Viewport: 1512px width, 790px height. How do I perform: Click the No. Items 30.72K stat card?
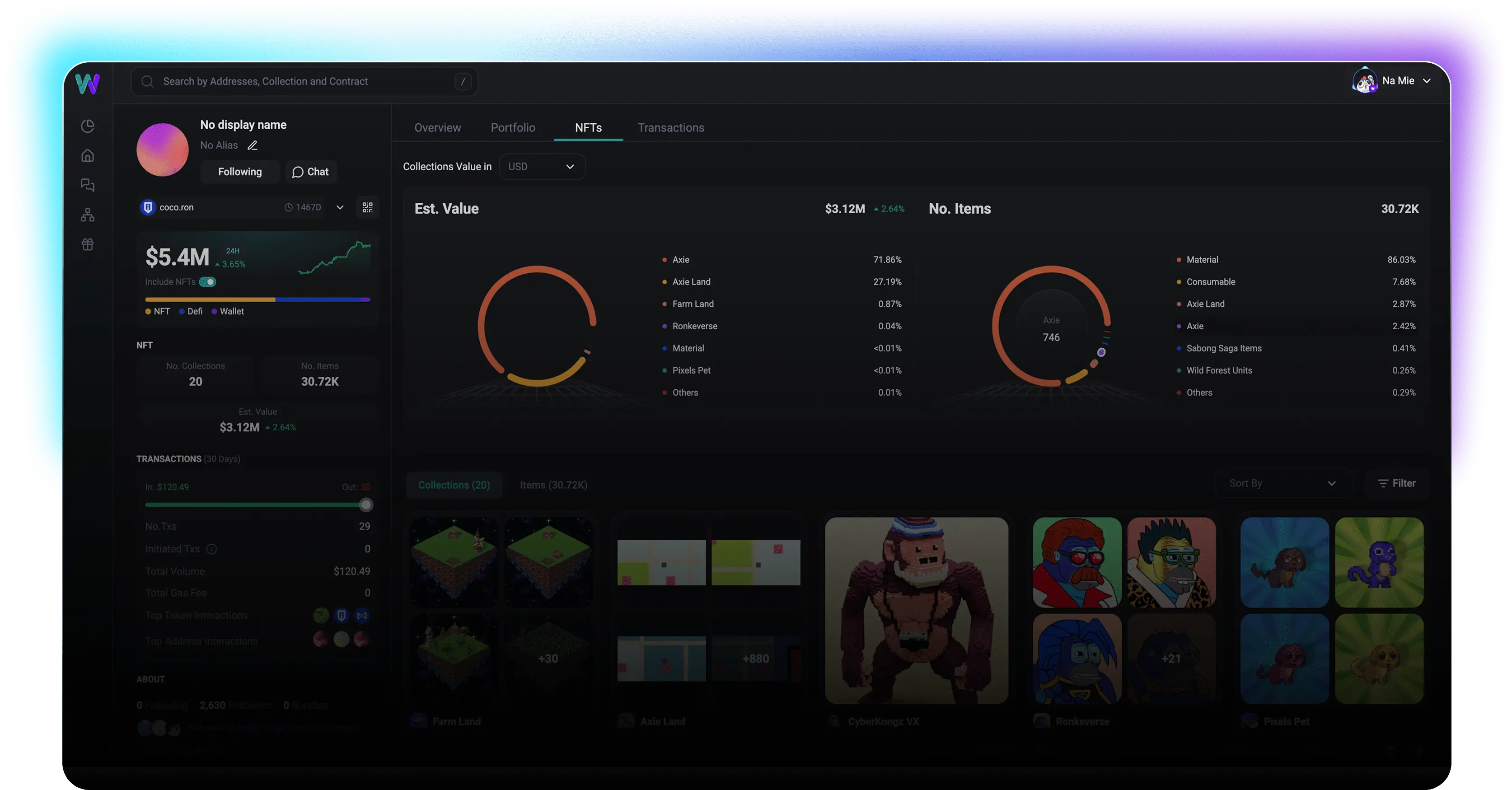320,374
